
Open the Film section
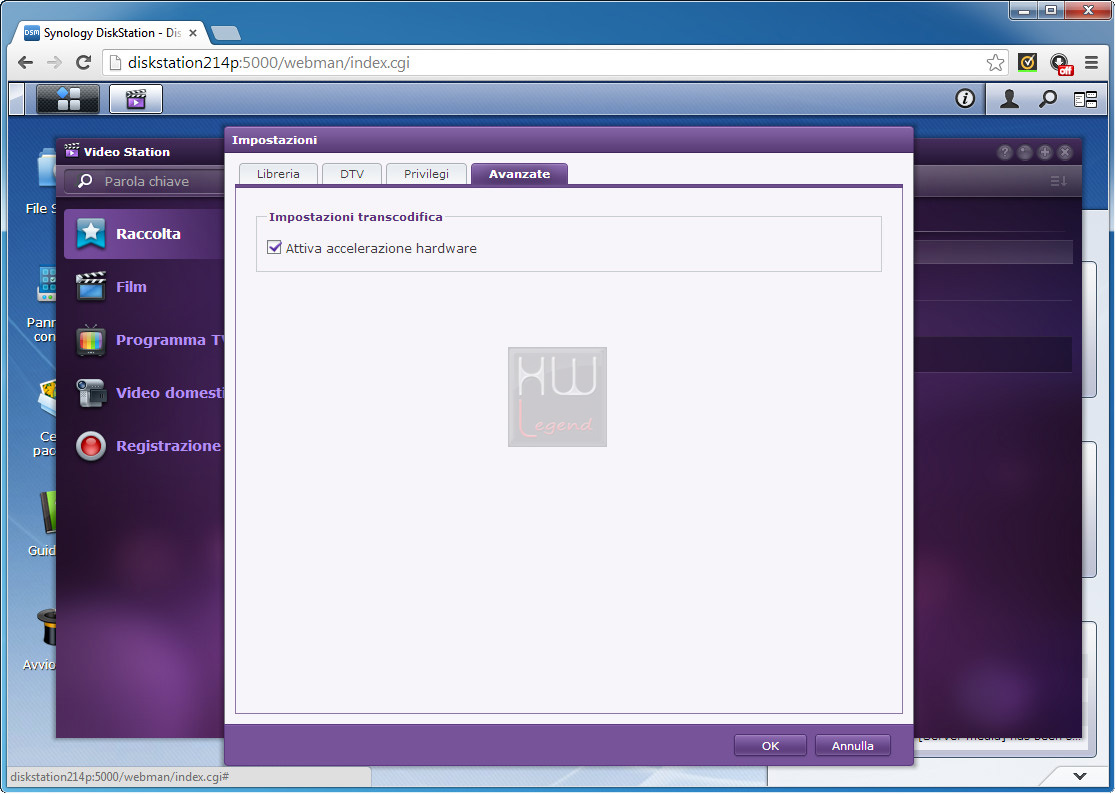pyautogui.click(x=144, y=286)
